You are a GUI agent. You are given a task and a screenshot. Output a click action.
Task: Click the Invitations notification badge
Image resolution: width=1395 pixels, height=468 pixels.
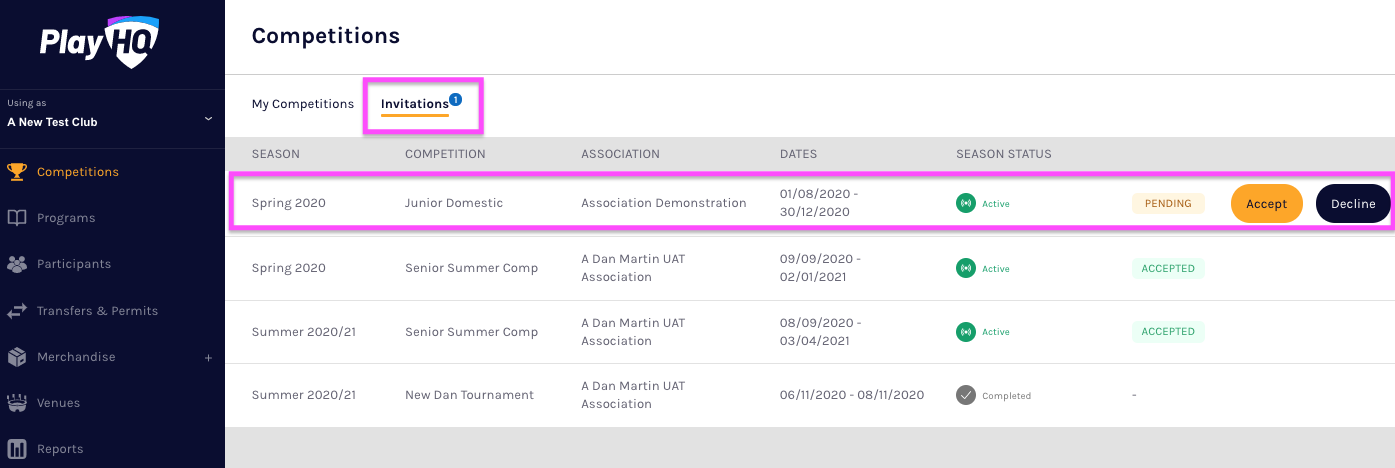pos(455,99)
